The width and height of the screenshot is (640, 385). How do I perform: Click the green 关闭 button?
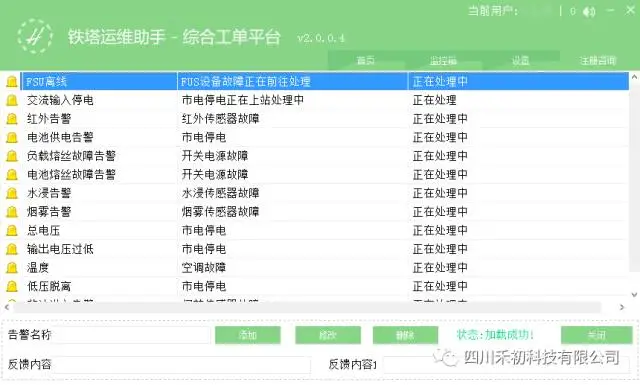(x=597, y=335)
